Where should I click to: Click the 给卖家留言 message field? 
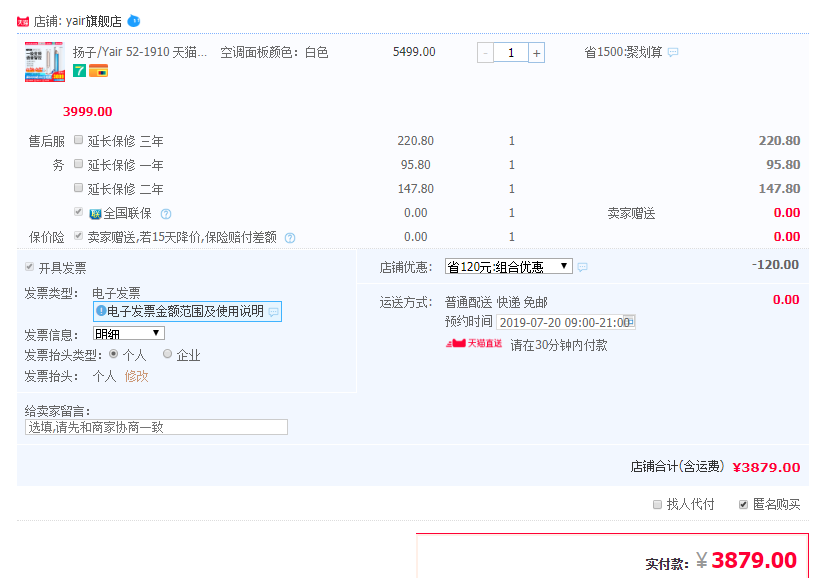pos(156,427)
